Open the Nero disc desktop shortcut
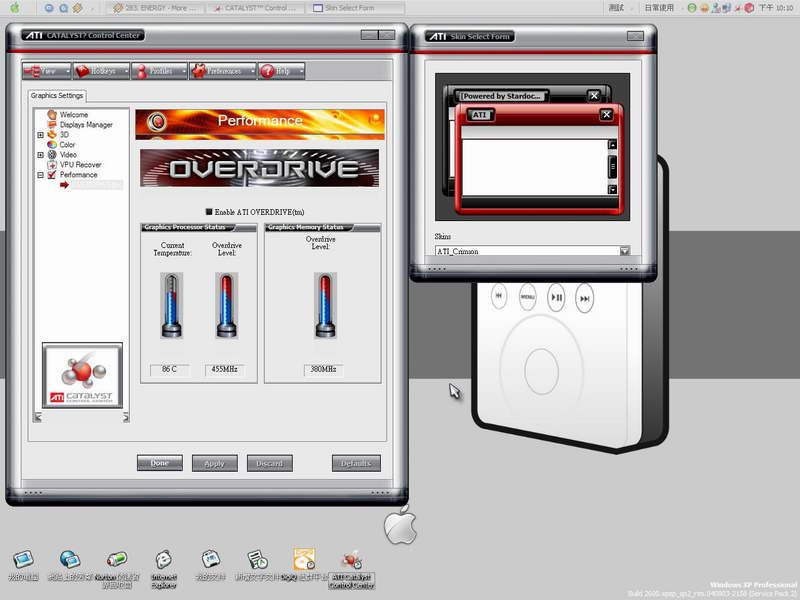Viewport: 800px width, 600px height. click(304, 565)
